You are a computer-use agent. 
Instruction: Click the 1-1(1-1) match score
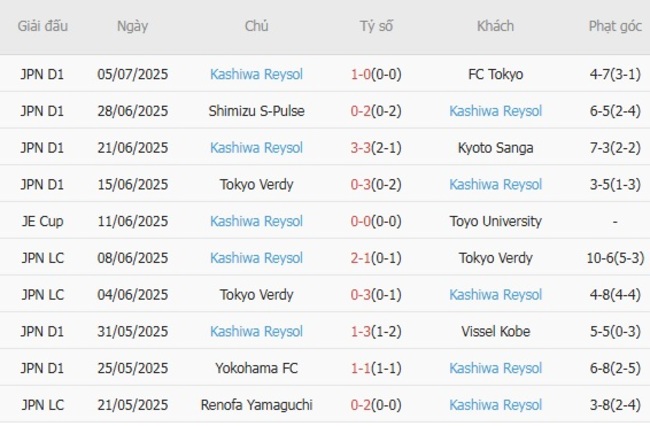(x=375, y=368)
